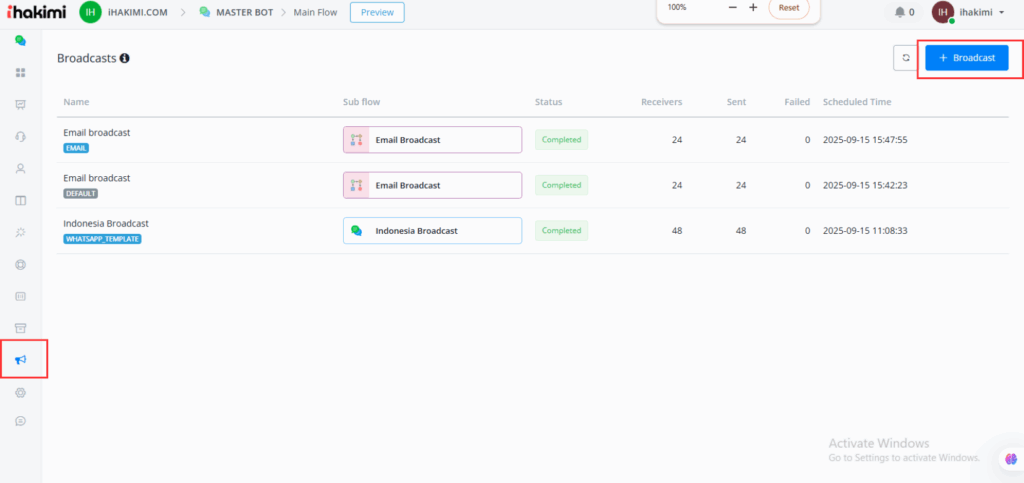Click the Preview button

pyautogui.click(x=377, y=12)
